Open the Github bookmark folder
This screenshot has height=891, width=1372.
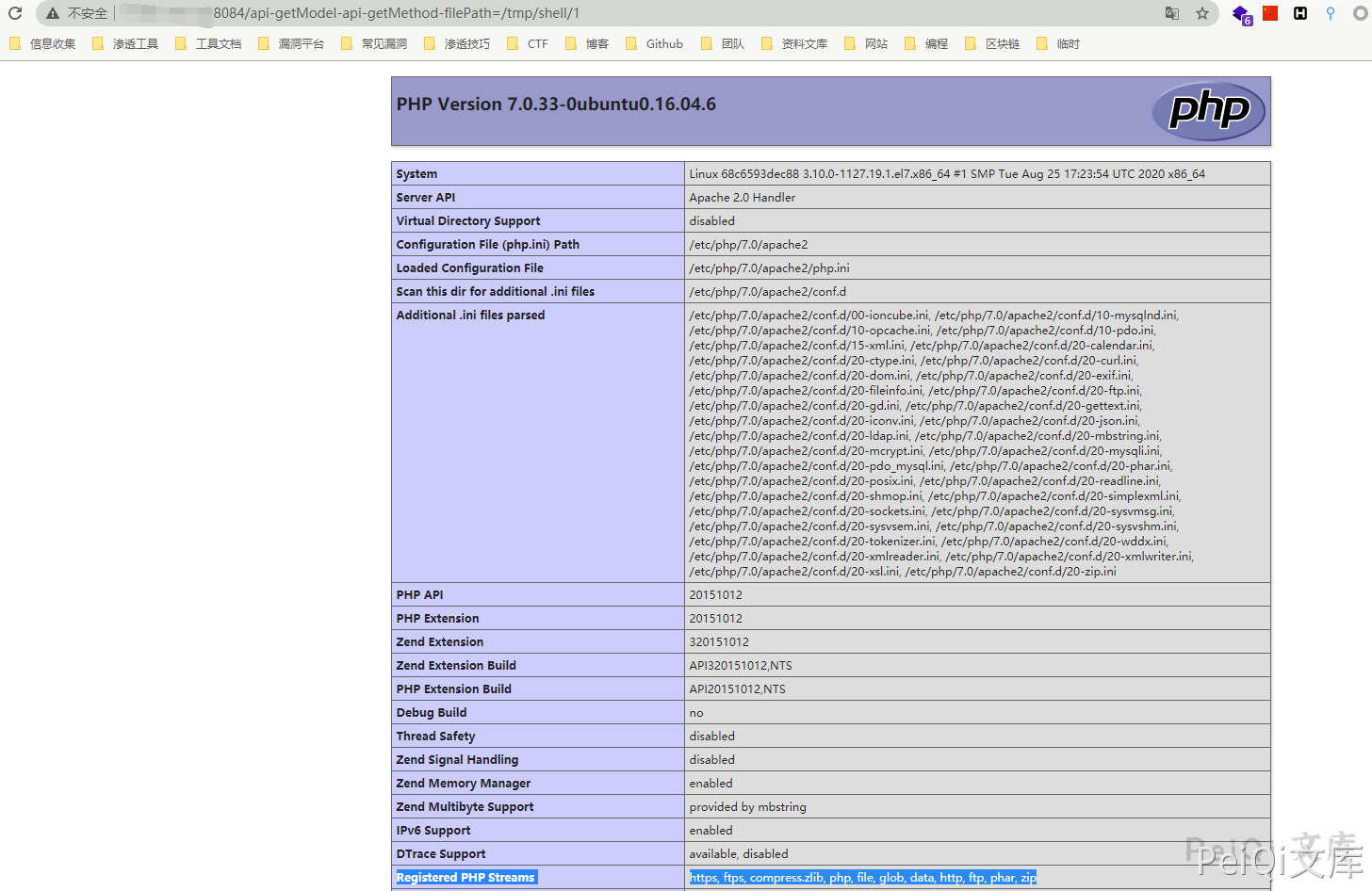(x=655, y=44)
